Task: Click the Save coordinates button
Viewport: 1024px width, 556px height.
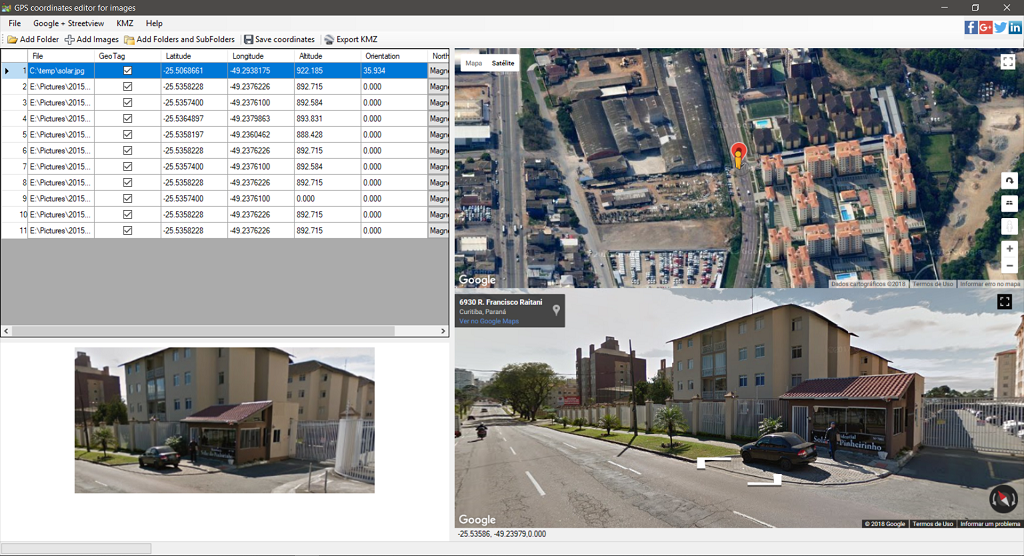Action: pyautogui.click(x=279, y=40)
